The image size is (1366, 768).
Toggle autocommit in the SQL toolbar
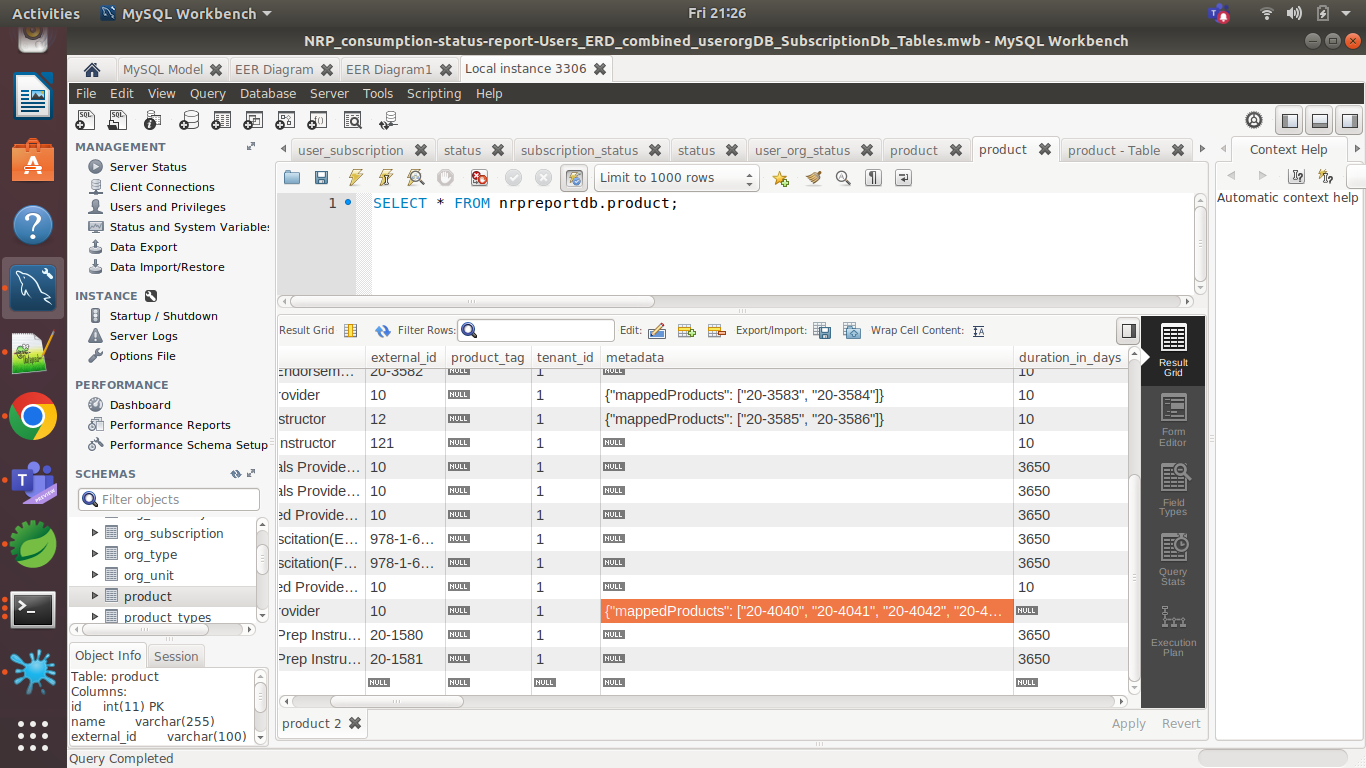[575, 177]
